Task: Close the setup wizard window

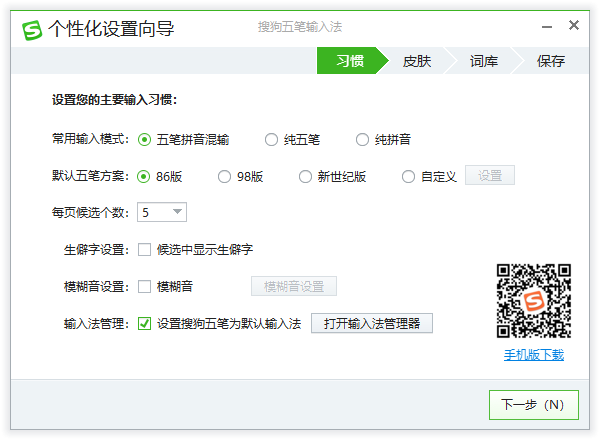Action: point(574,25)
